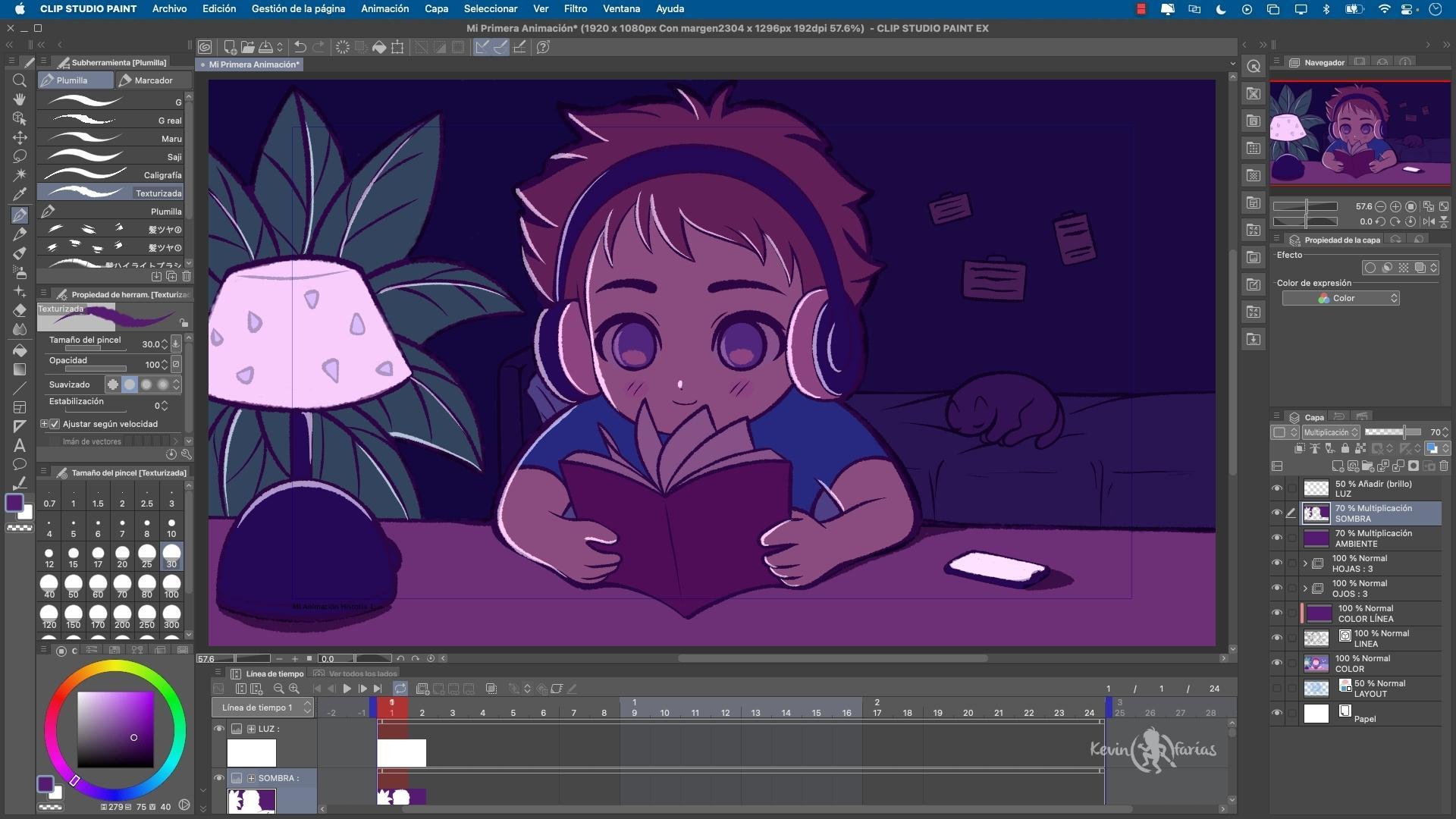
Task: Select the Zoom magnifier tool
Action: [x=20, y=80]
